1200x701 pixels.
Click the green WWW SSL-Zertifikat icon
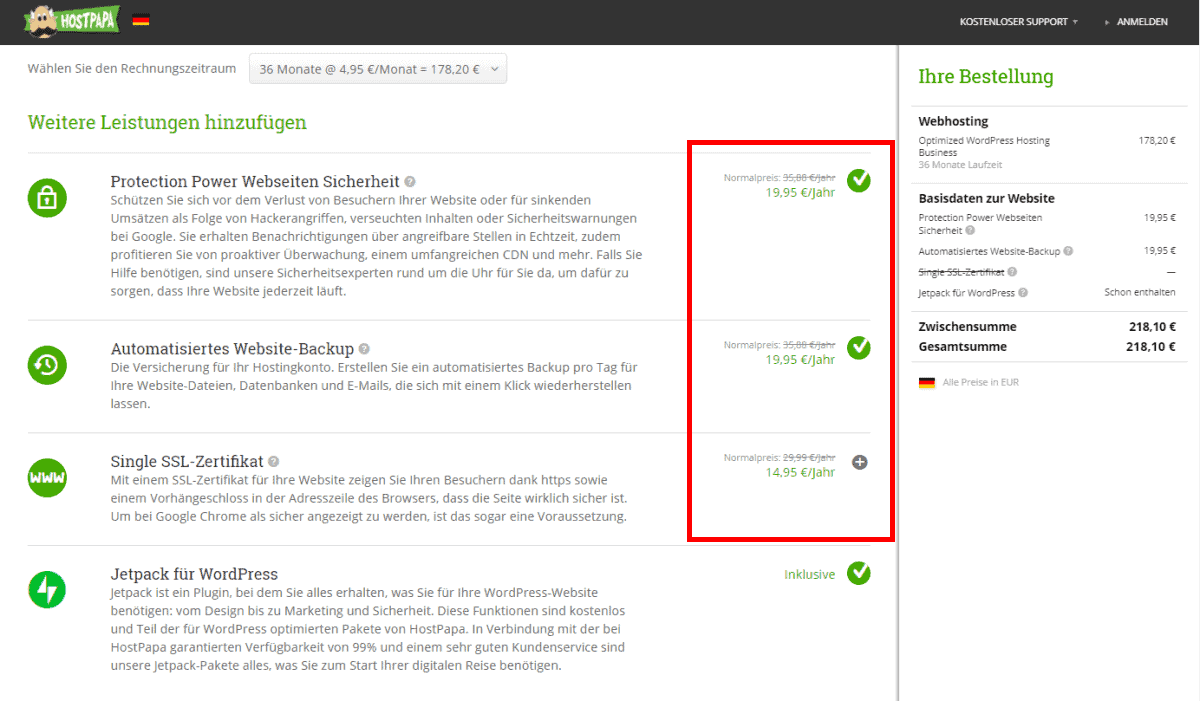[x=47, y=479]
